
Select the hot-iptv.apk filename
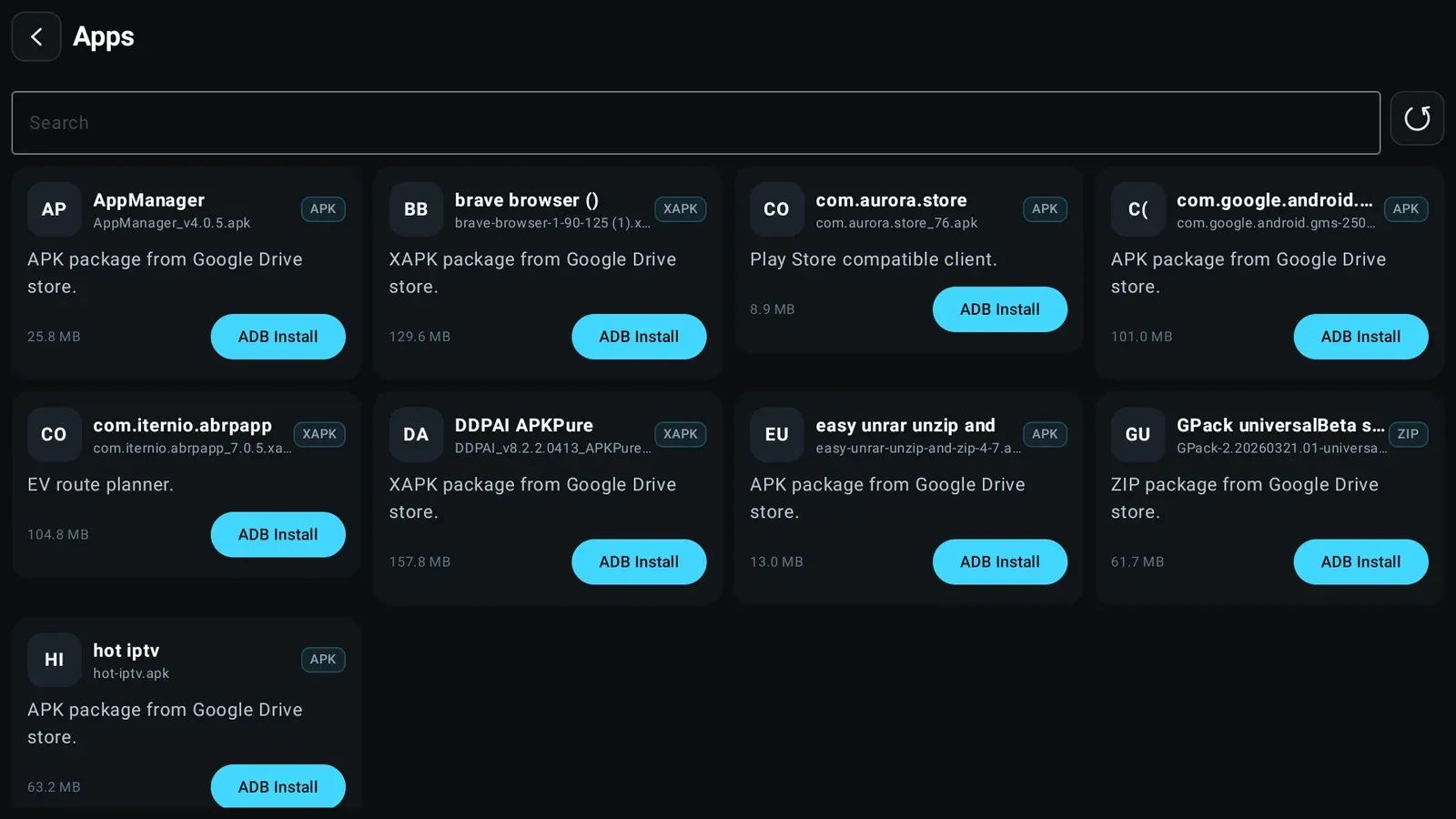tap(131, 673)
